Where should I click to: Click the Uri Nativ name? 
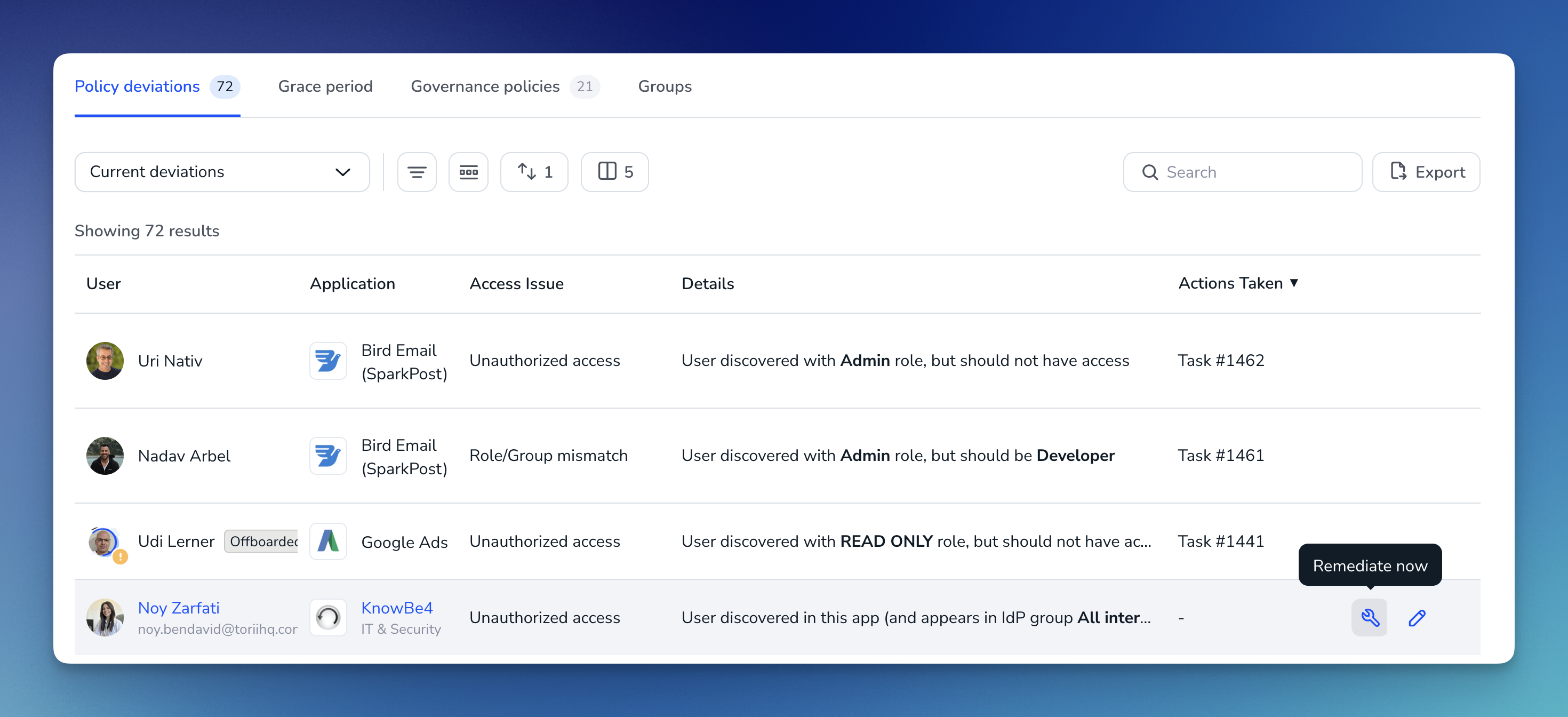click(170, 361)
